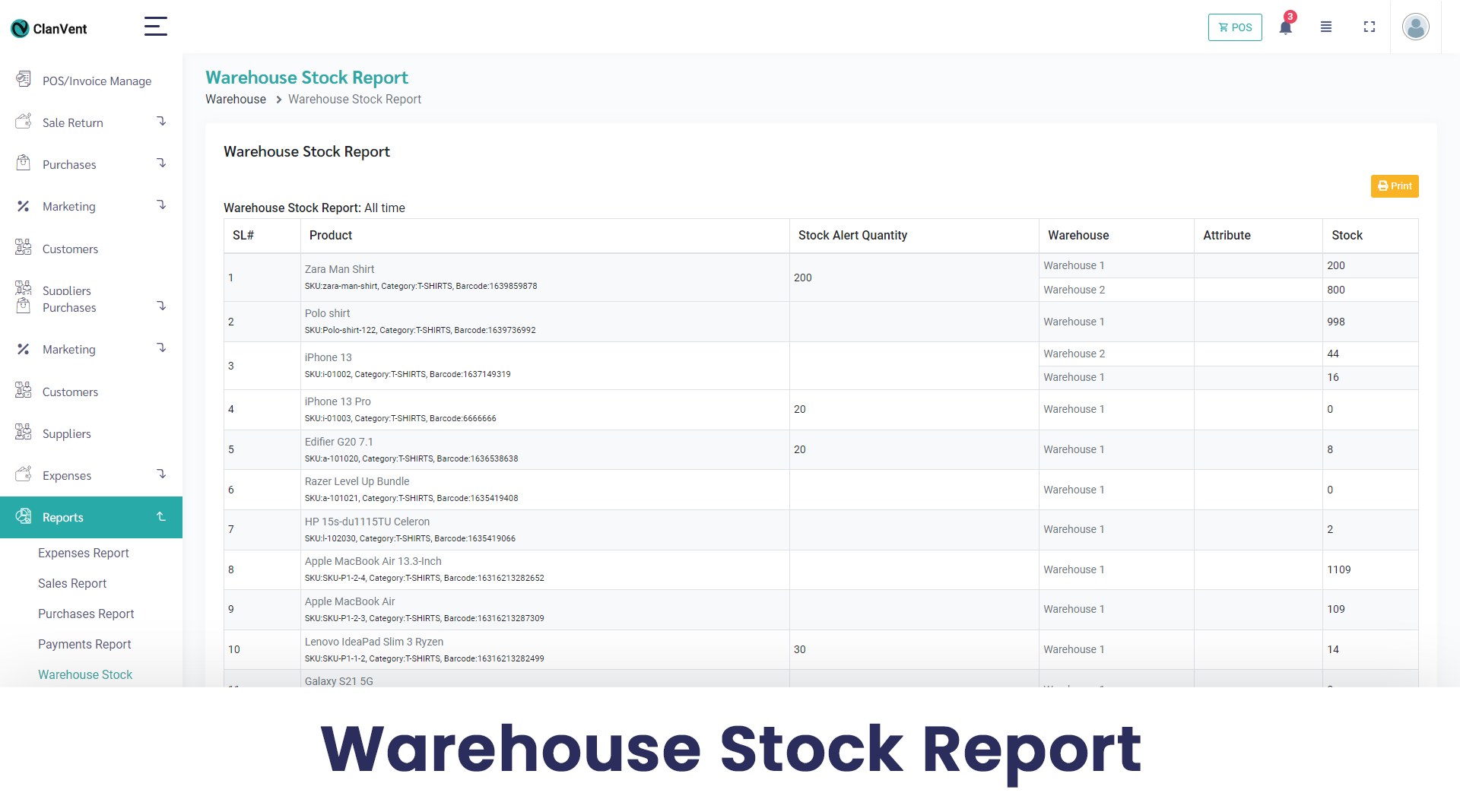Enter fullscreen mode
Screen dimensions: 1460x812
point(1369,27)
